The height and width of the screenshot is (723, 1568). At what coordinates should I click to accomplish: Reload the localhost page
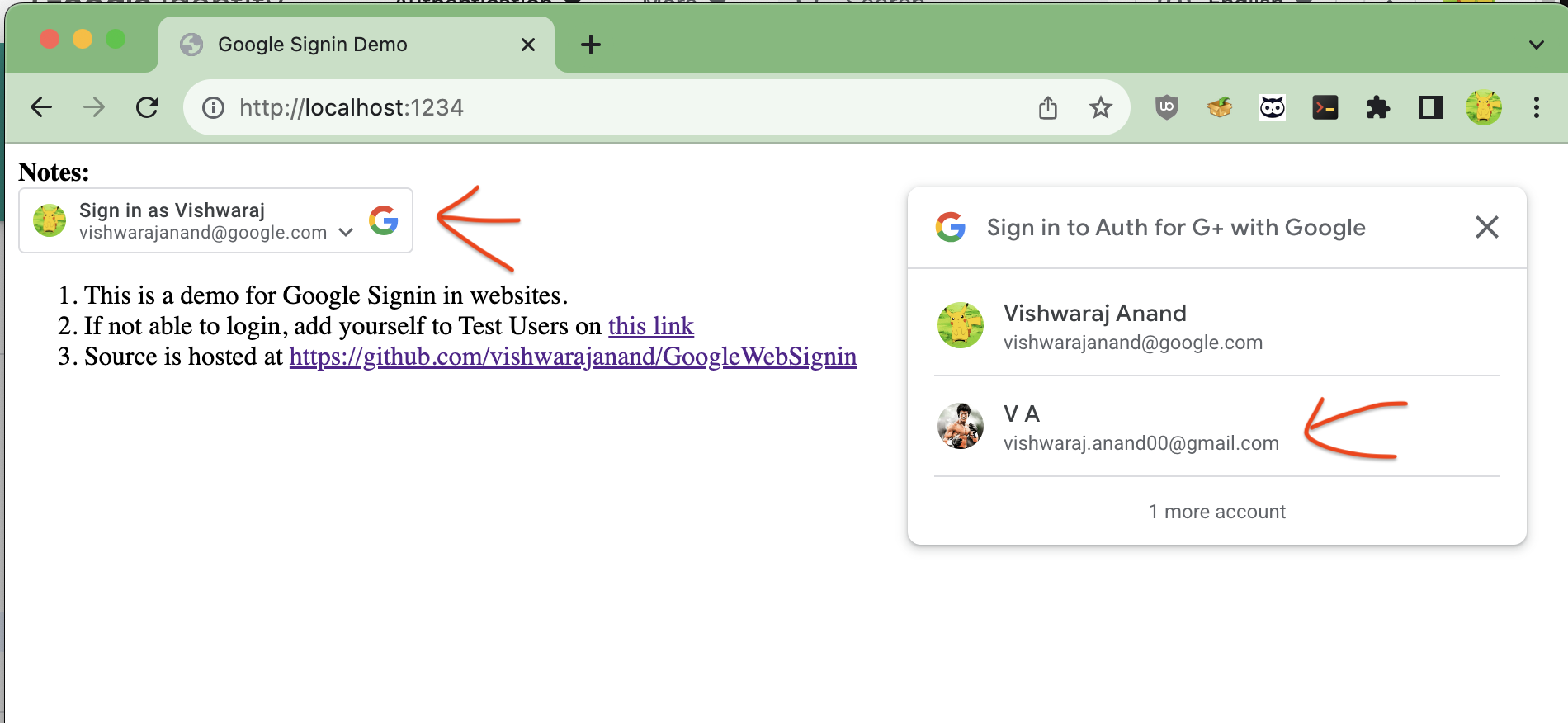point(147,107)
